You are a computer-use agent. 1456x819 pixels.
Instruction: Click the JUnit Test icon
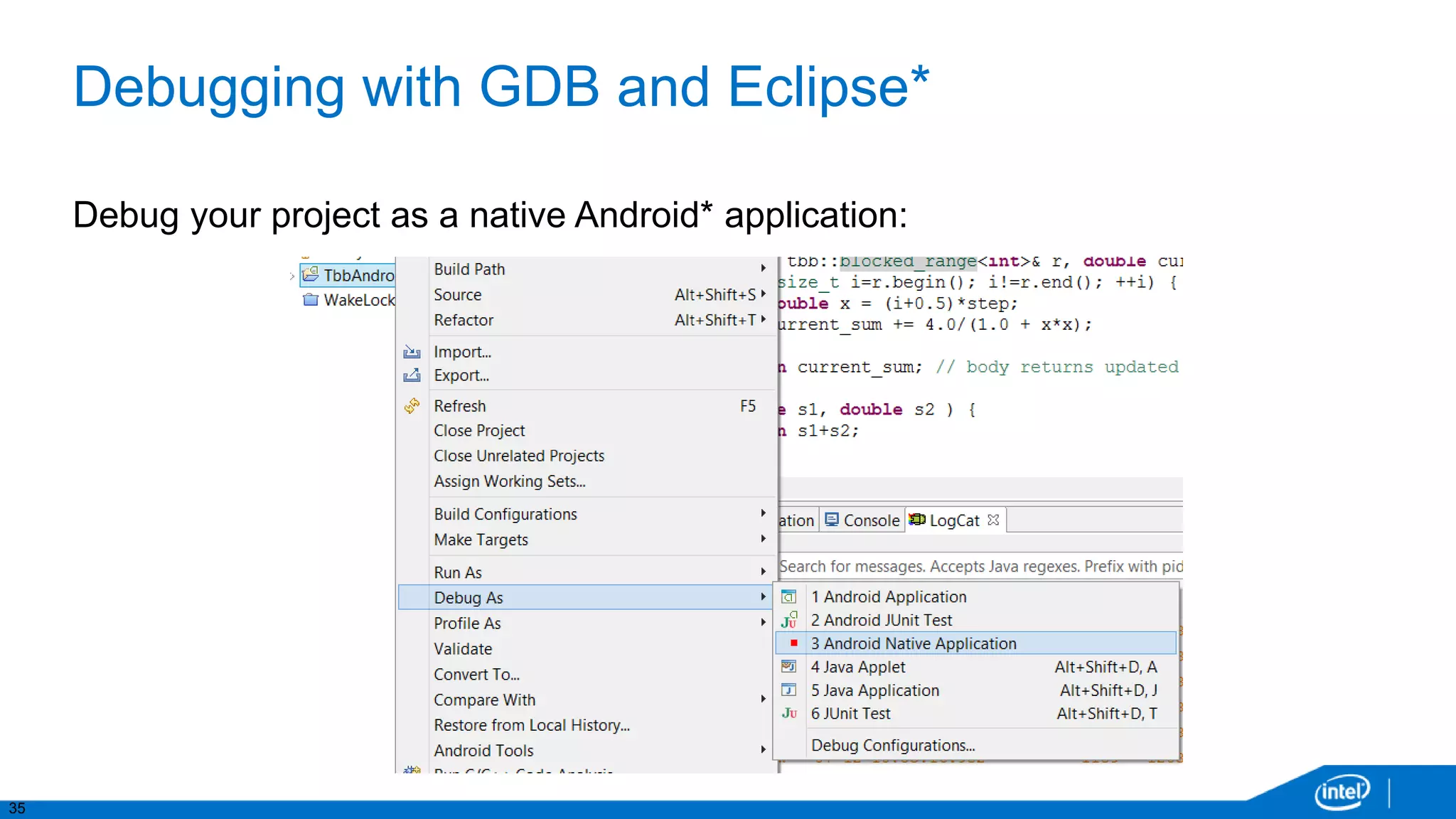789,713
